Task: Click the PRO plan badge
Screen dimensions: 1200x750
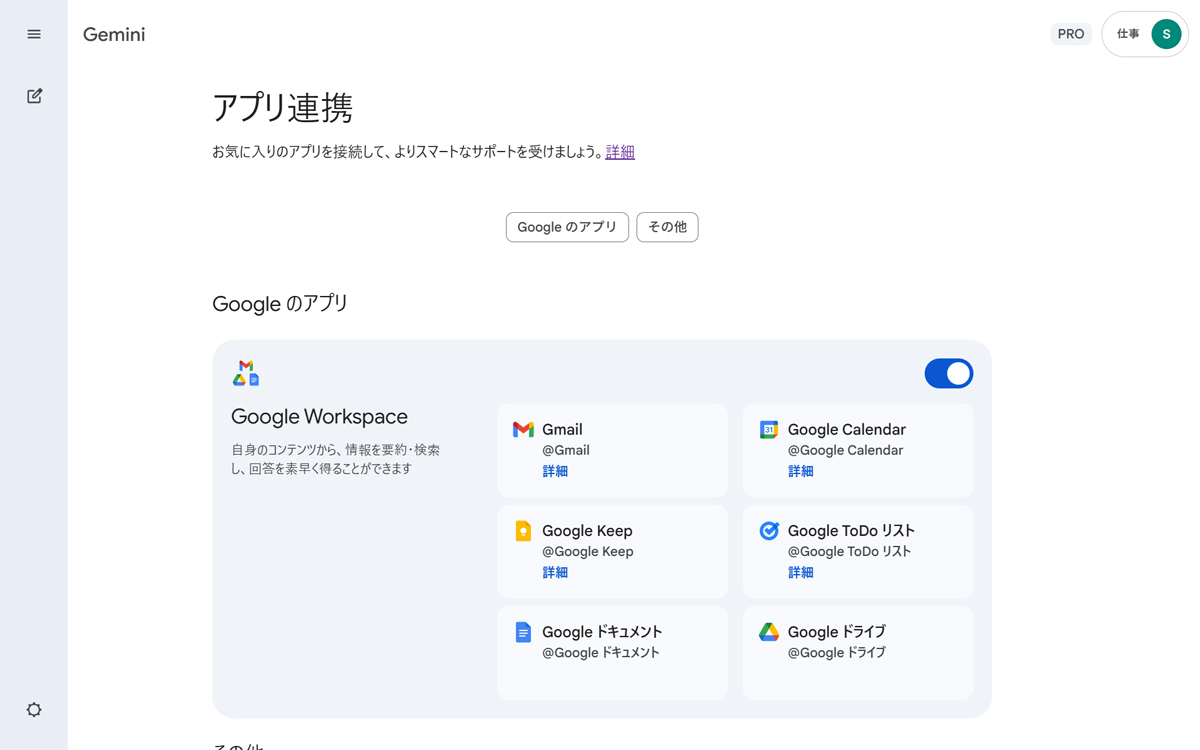Action: tap(1070, 34)
